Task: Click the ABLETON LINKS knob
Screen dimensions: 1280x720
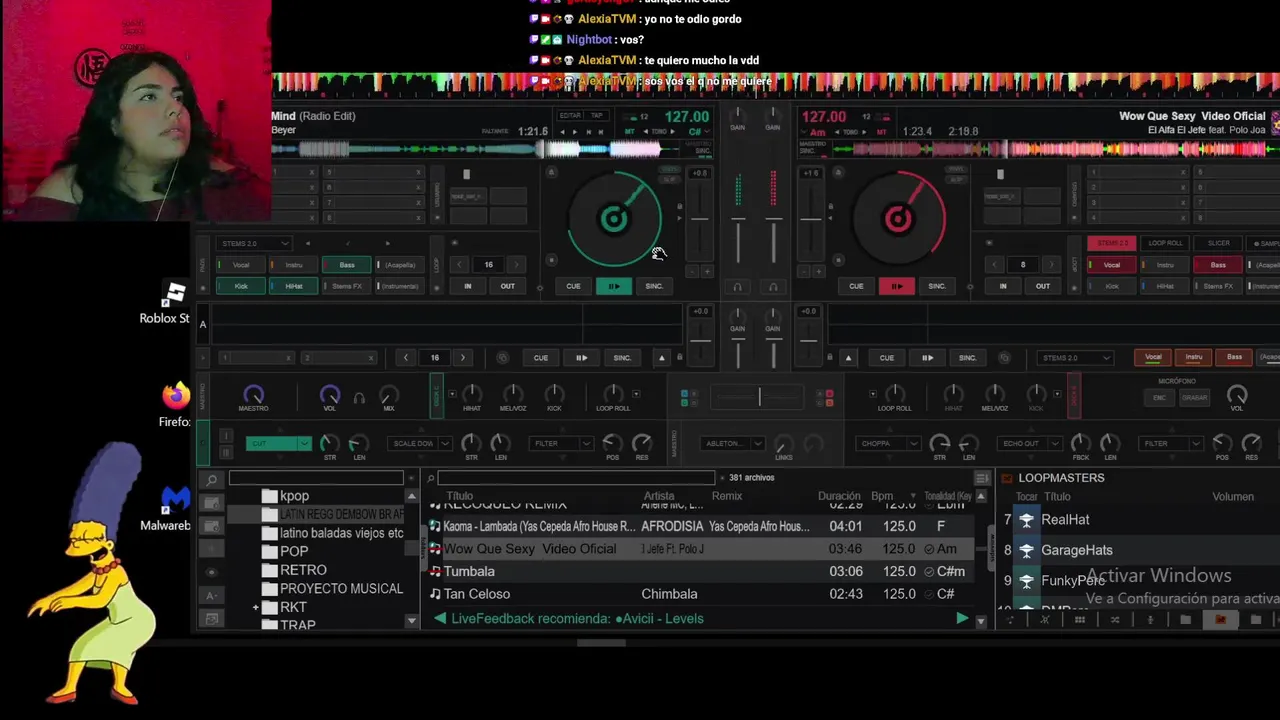Action: point(784,443)
